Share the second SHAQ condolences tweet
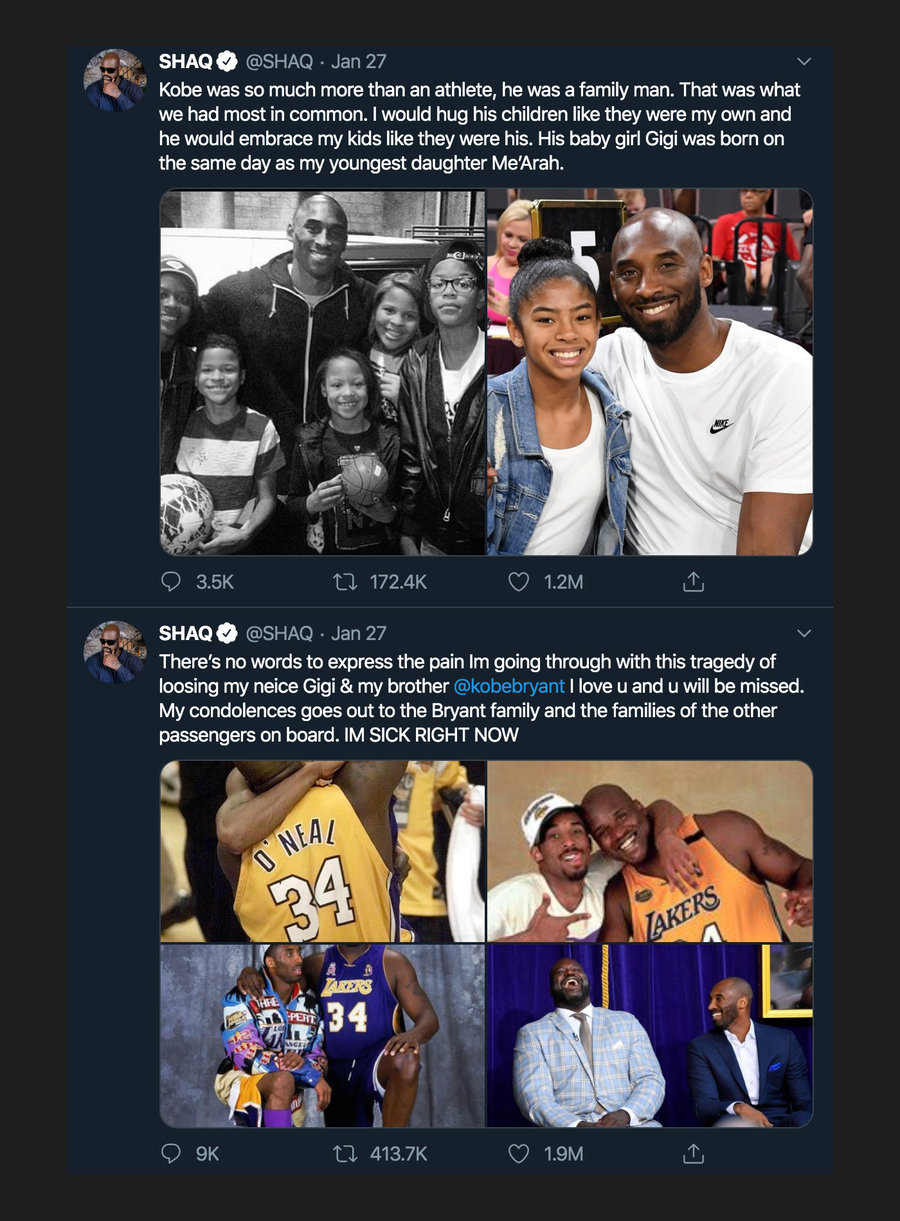The image size is (900, 1221). [x=693, y=1153]
